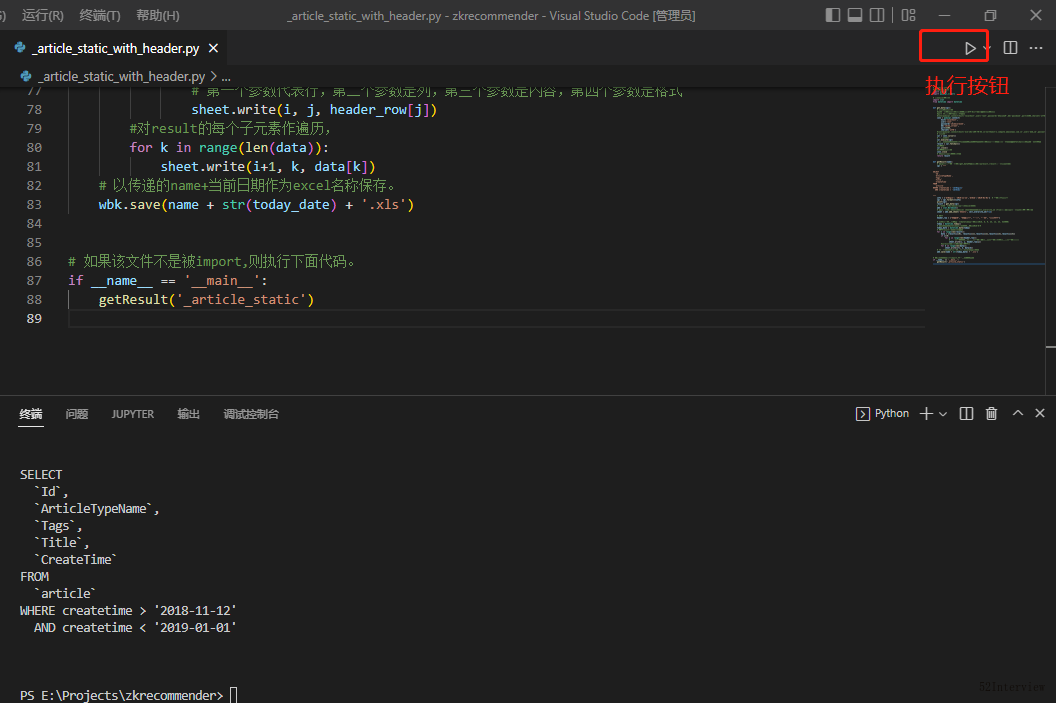Image resolution: width=1056 pixels, height=703 pixels.
Task: Click breadcrumb file _article_static_with_header.py
Action: point(121,77)
